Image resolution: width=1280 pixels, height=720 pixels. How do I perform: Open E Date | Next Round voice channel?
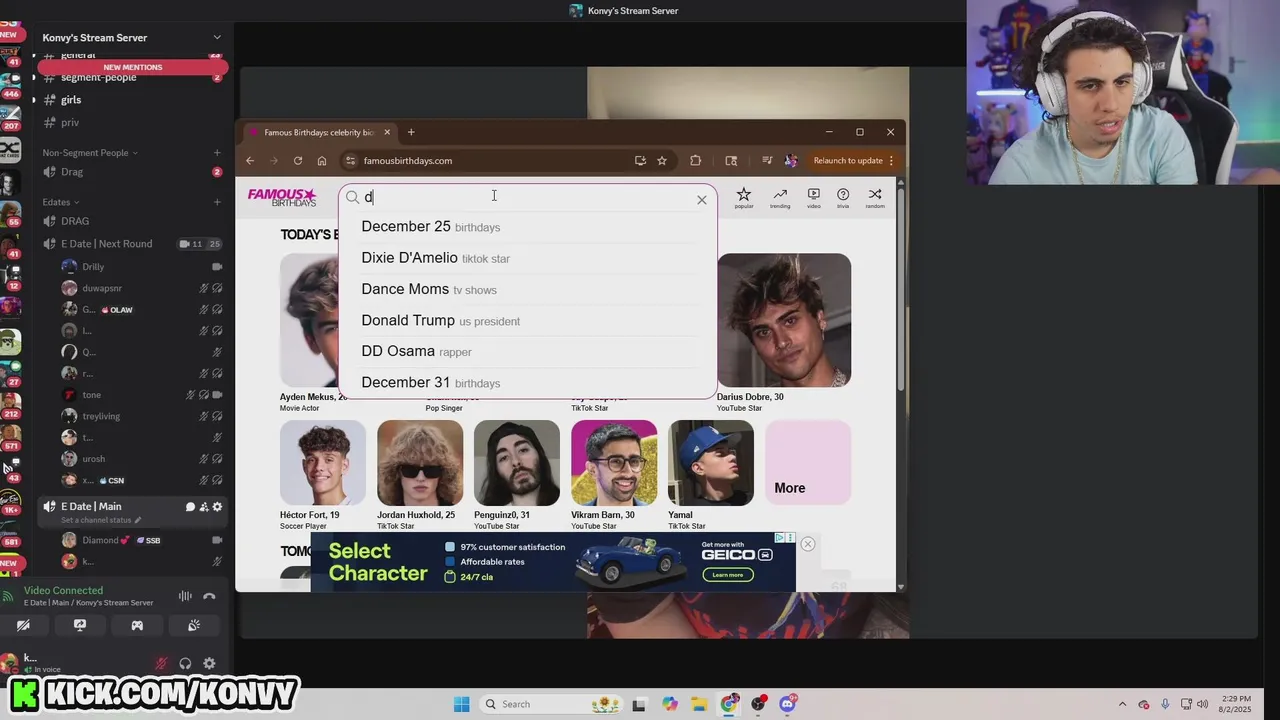106,244
